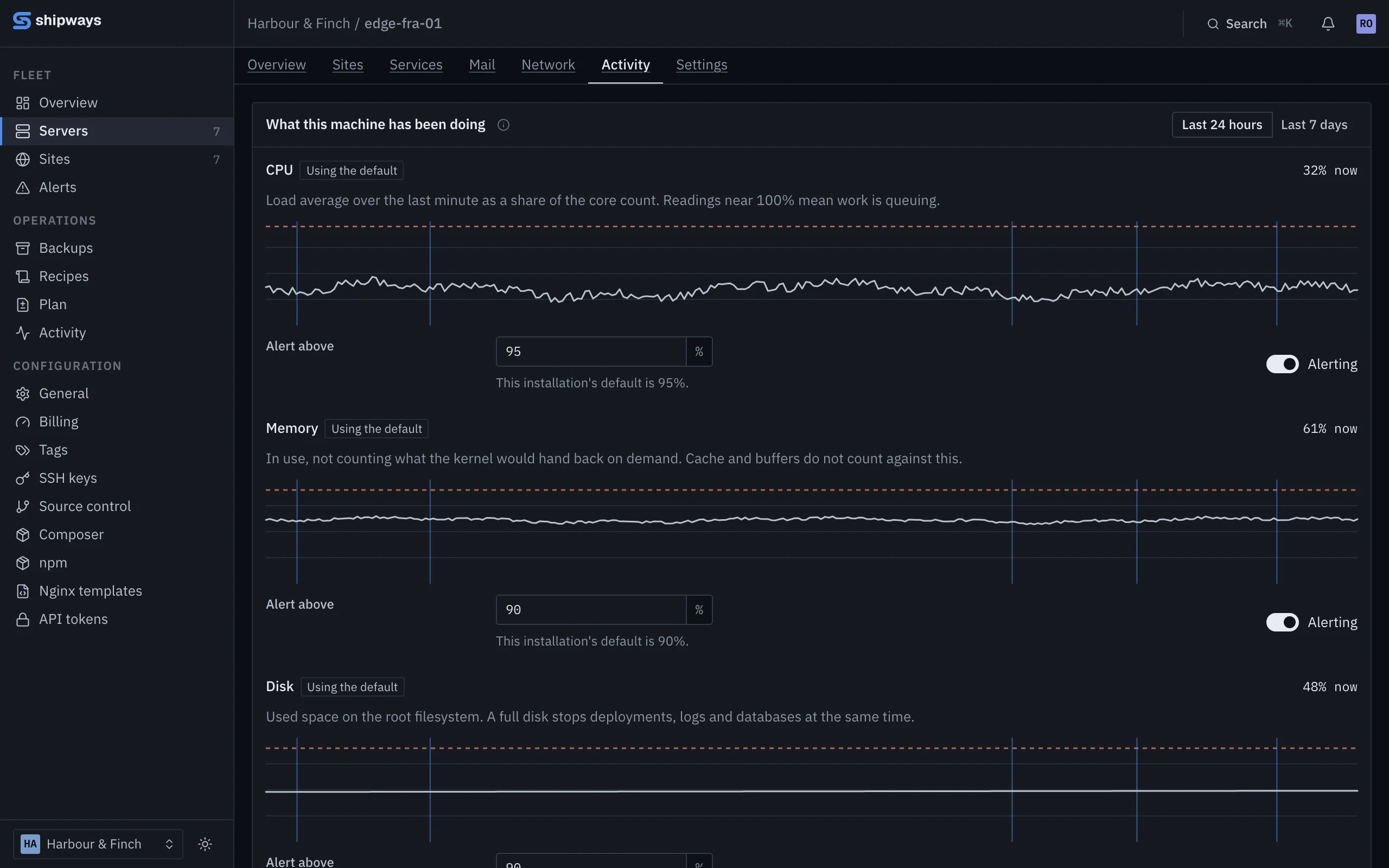Switch to the Mail tab
Screen dimensions: 1389x868
[482, 65]
